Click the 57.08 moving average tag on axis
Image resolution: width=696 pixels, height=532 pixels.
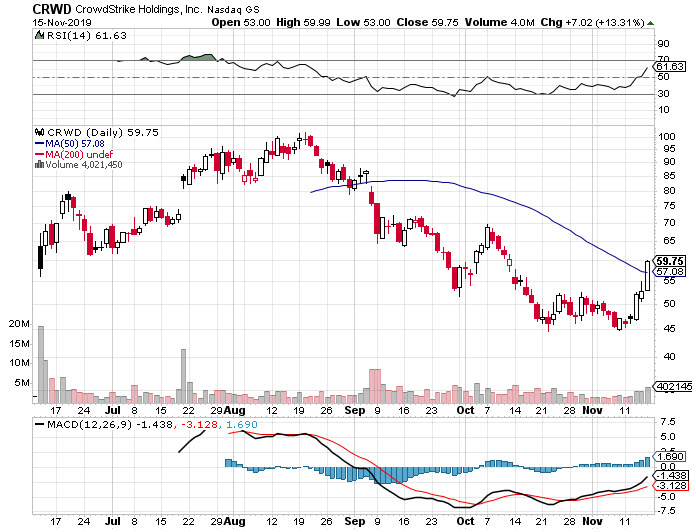point(670,271)
